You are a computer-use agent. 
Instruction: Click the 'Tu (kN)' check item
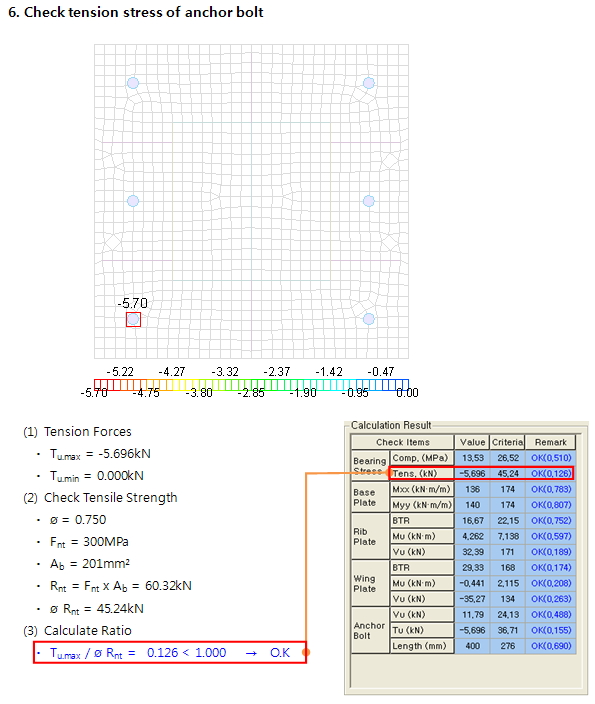(x=421, y=630)
